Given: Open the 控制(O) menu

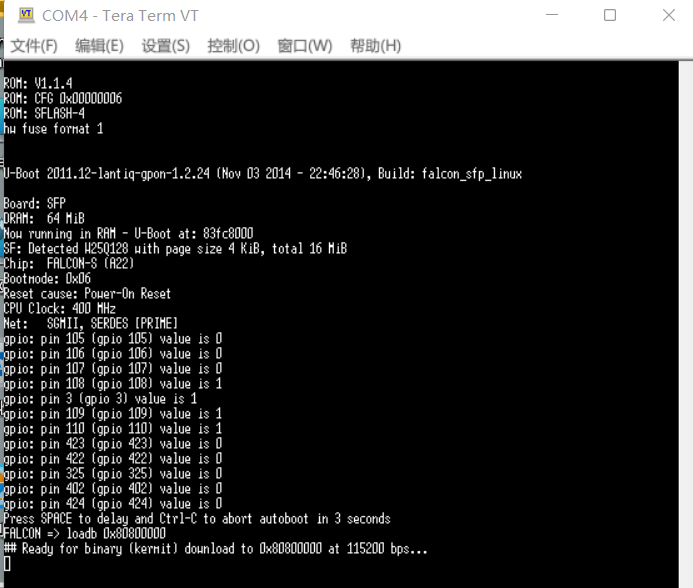Looking at the screenshot, I should click(233, 46).
